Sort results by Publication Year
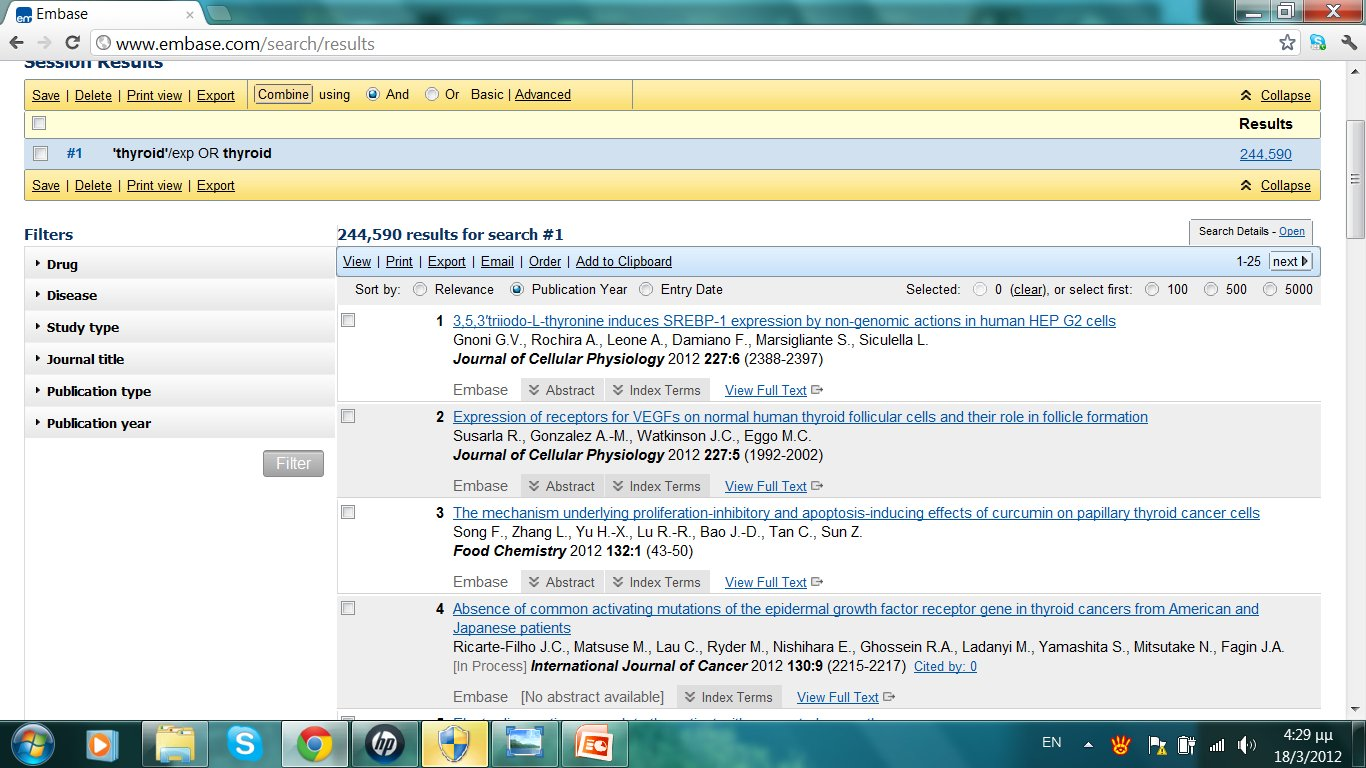 coord(517,289)
